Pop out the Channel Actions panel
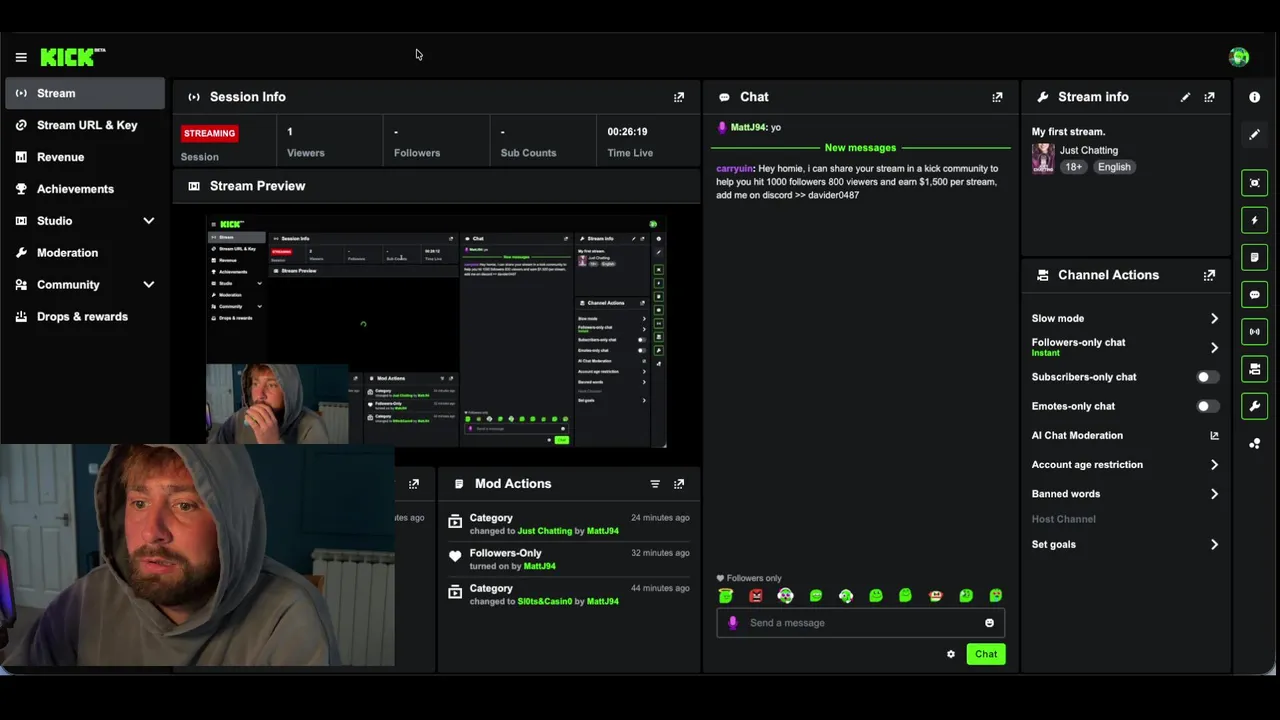The image size is (1280, 720). point(1209,275)
